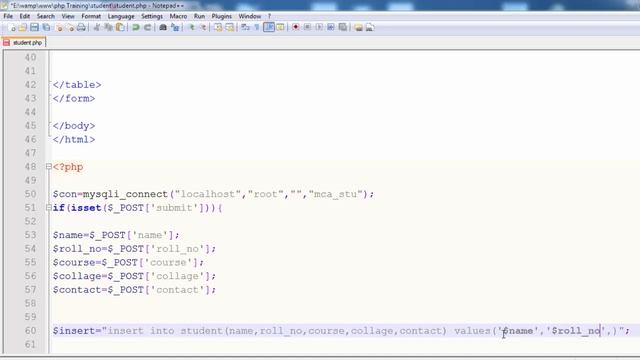Select the student.php document tab
This screenshot has width=640, height=360.
pyautogui.click(x=24, y=42)
